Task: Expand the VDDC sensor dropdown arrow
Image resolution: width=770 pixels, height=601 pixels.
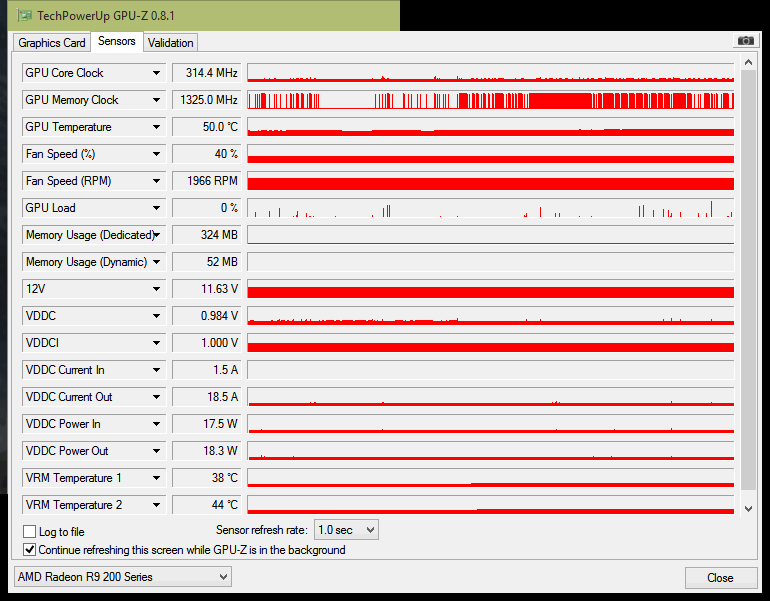Action: (156, 316)
